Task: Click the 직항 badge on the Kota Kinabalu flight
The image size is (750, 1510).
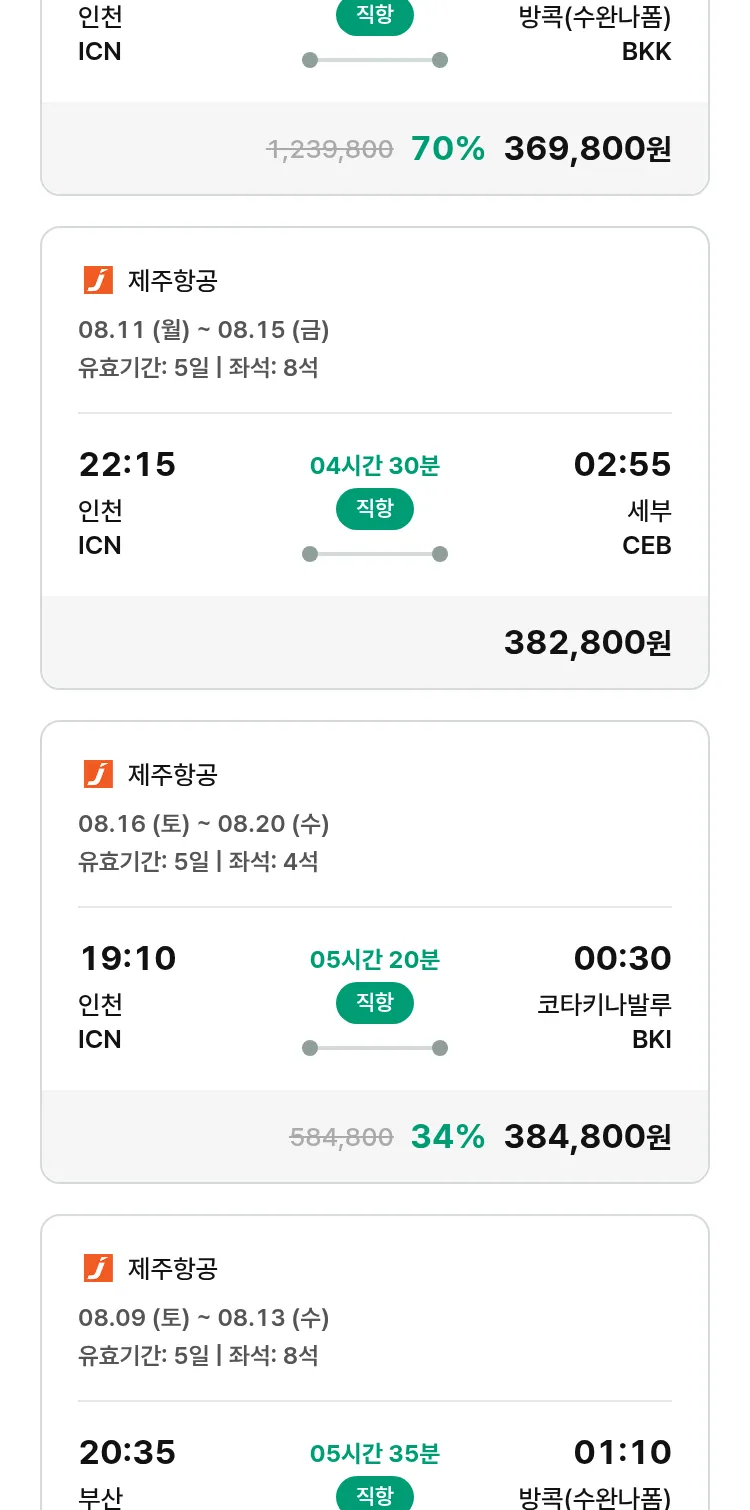Action: click(x=375, y=1003)
